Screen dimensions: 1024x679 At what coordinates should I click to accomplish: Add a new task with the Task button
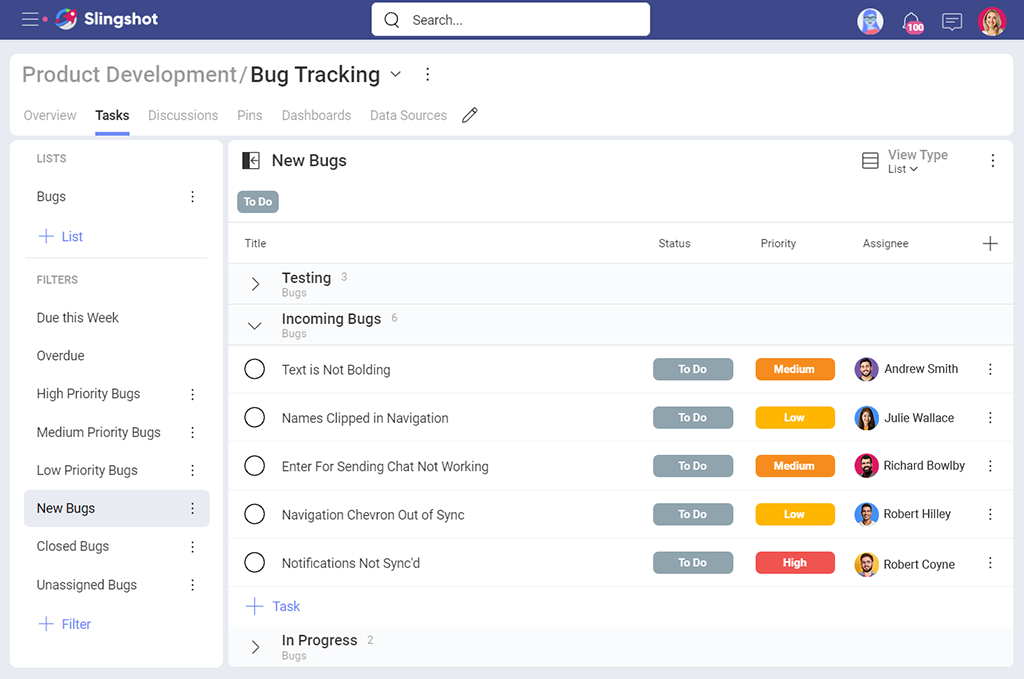[x=272, y=606]
